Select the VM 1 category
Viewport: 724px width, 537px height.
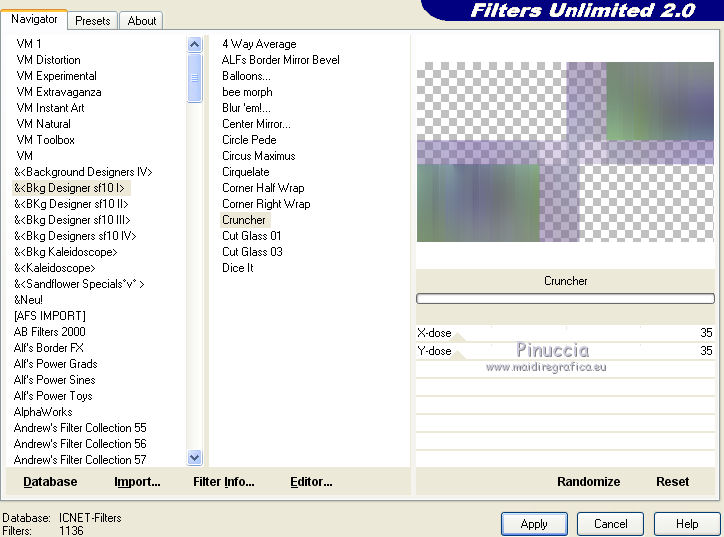coord(29,44)
